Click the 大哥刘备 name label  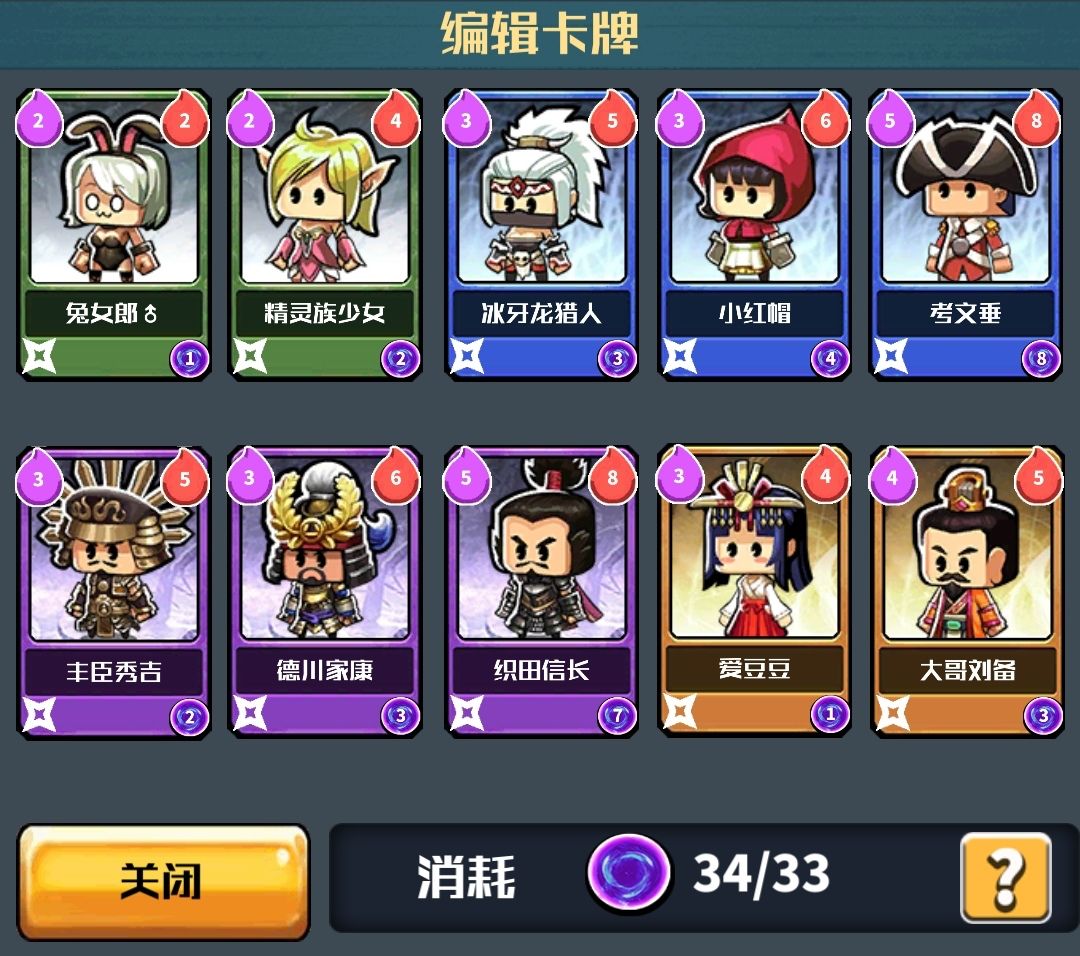click(967, 670)
